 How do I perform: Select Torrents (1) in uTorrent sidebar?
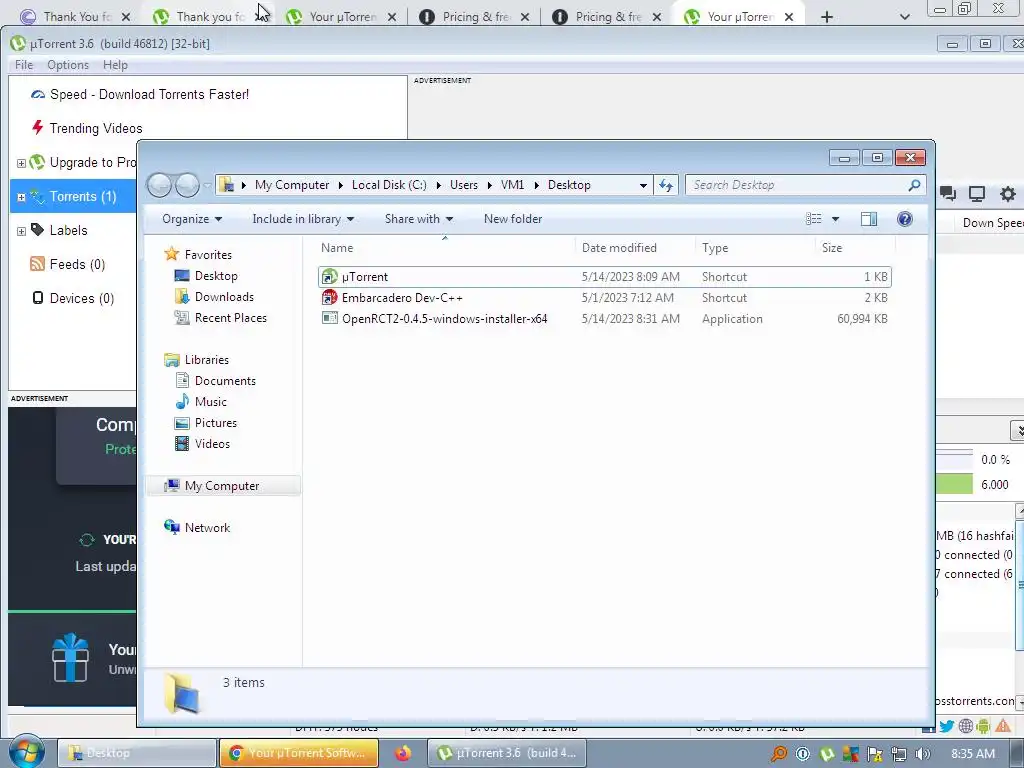point(83,197)
